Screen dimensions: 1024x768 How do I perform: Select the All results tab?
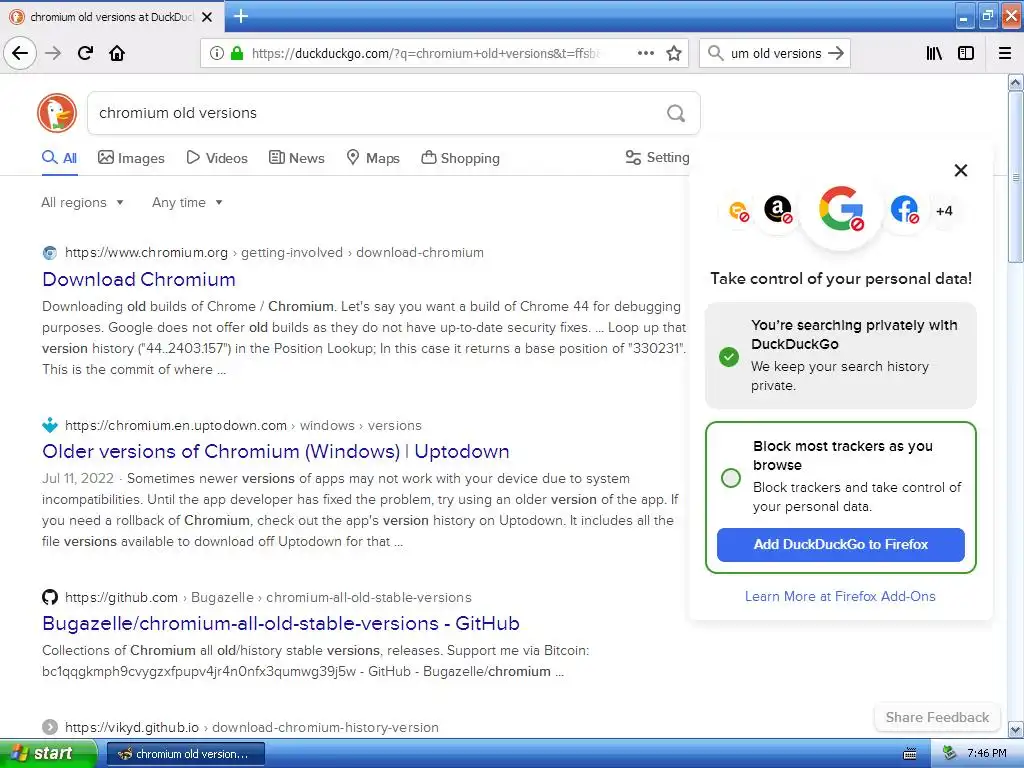point(59,158)
